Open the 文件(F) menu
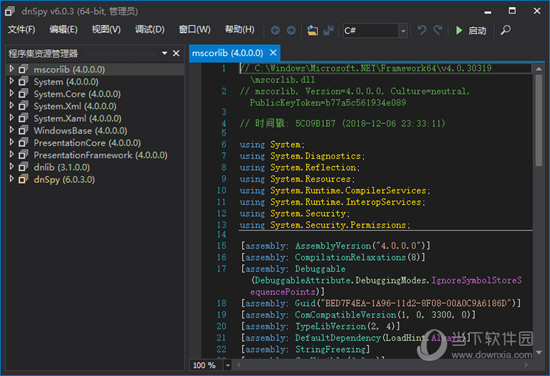Image resolution: width=550 pixels, height=376 pixels. [21, 30]
